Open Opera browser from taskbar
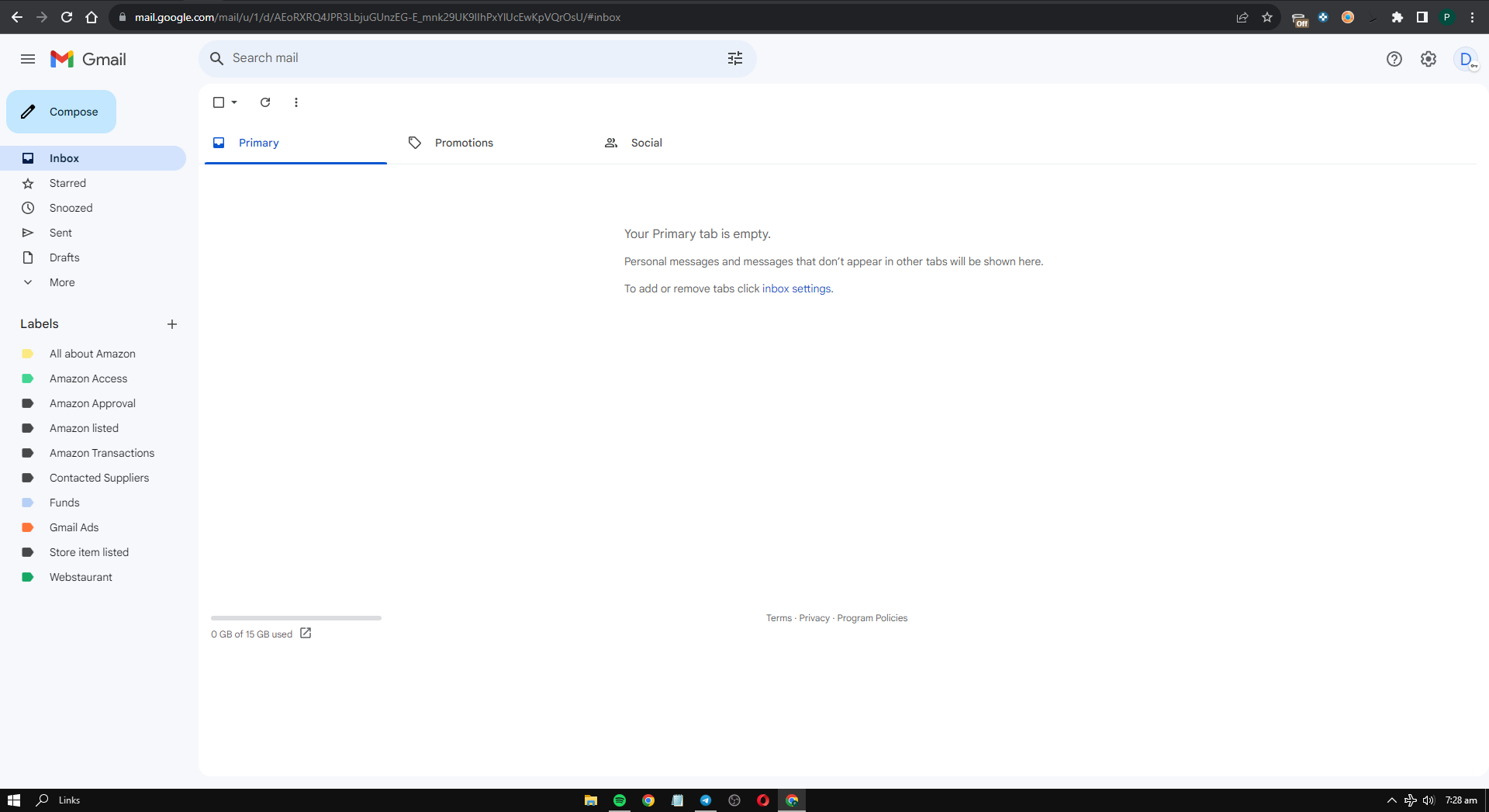Screen dimensions: 1489x812 [x=763, y=800]
